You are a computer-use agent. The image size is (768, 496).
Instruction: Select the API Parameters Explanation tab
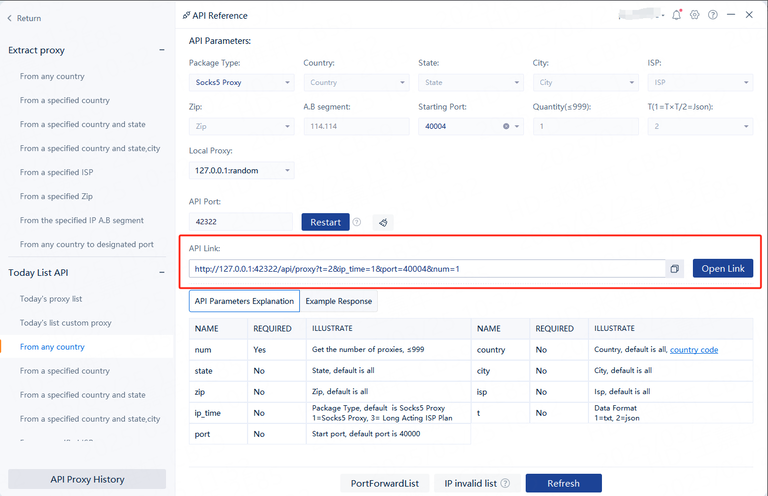click(244, 301)
